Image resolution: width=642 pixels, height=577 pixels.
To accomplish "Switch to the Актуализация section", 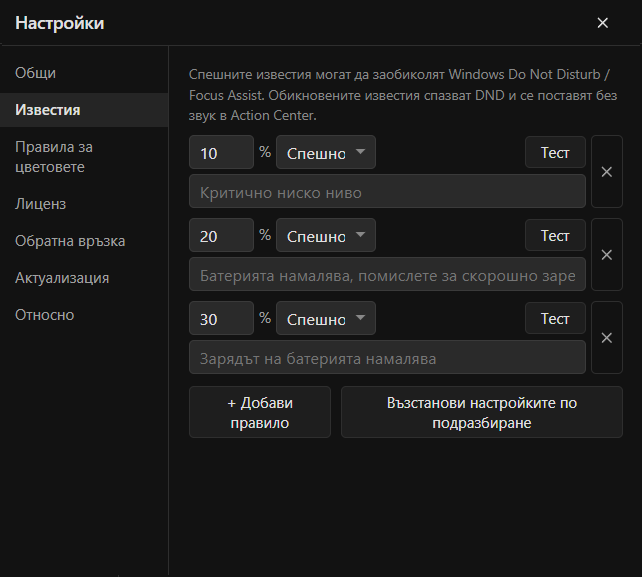I will 84,278.
